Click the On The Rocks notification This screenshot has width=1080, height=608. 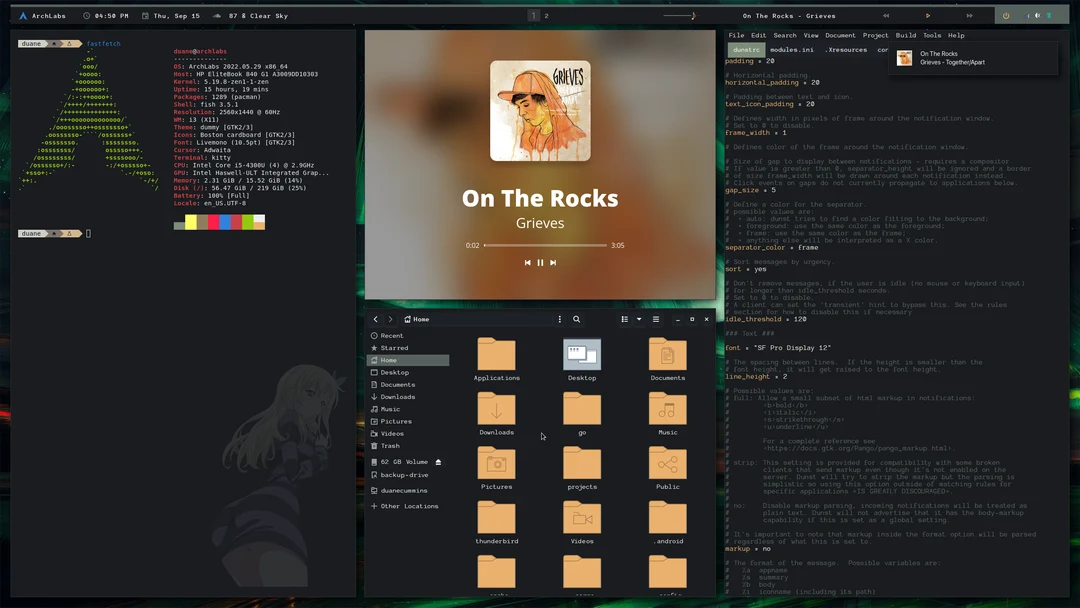coord(972,58)
